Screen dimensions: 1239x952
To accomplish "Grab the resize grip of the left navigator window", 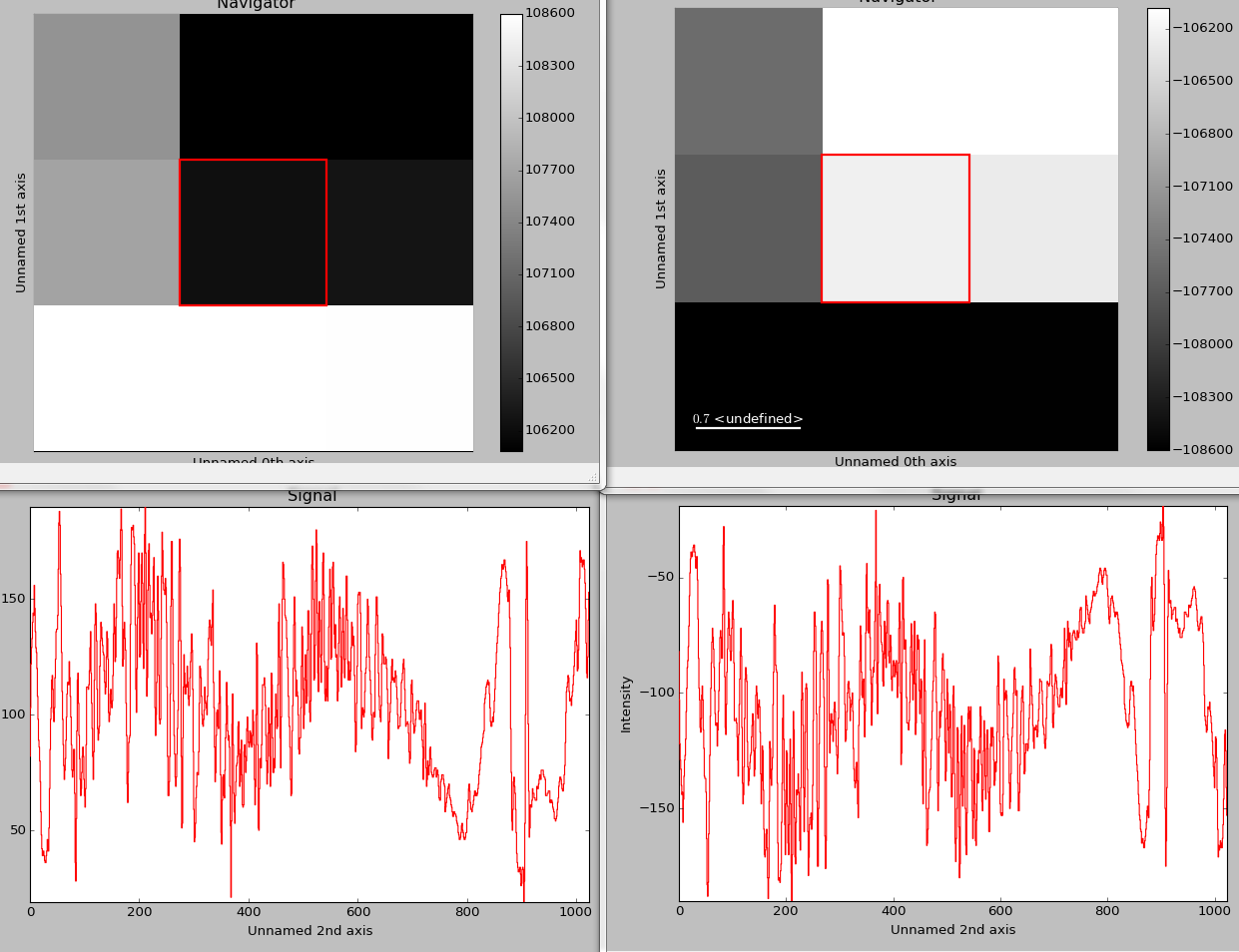I will pos(593,478).
